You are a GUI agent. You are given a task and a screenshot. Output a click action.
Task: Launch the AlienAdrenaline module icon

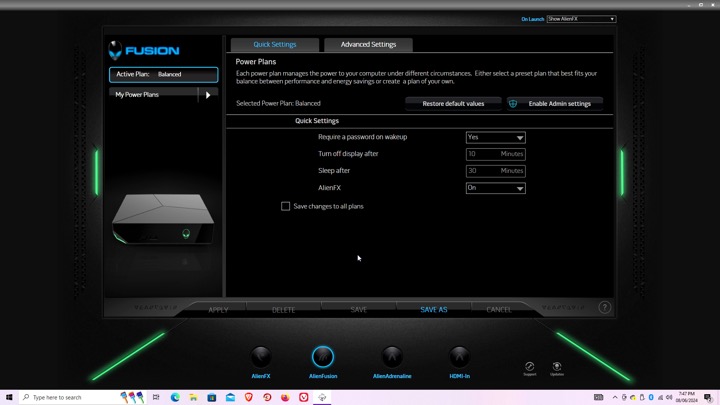click(x=392, y=357)
